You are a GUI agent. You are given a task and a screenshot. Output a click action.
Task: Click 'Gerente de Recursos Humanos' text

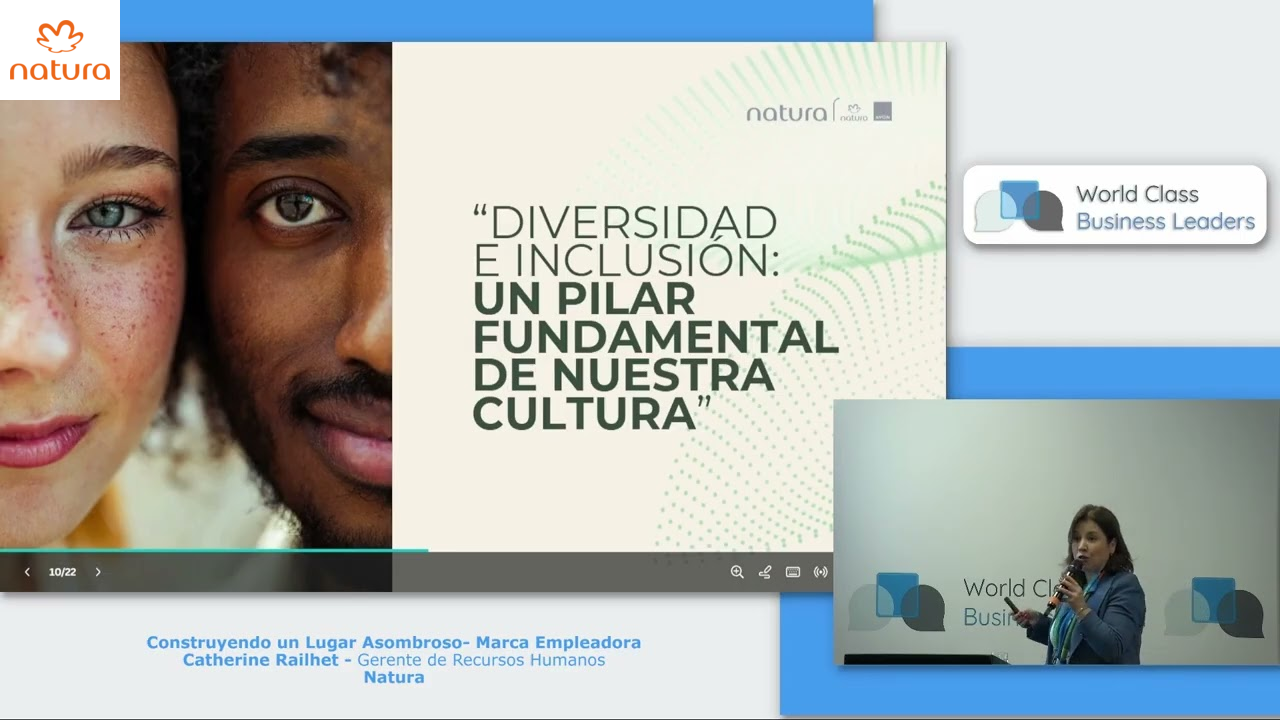pos(481,660)
